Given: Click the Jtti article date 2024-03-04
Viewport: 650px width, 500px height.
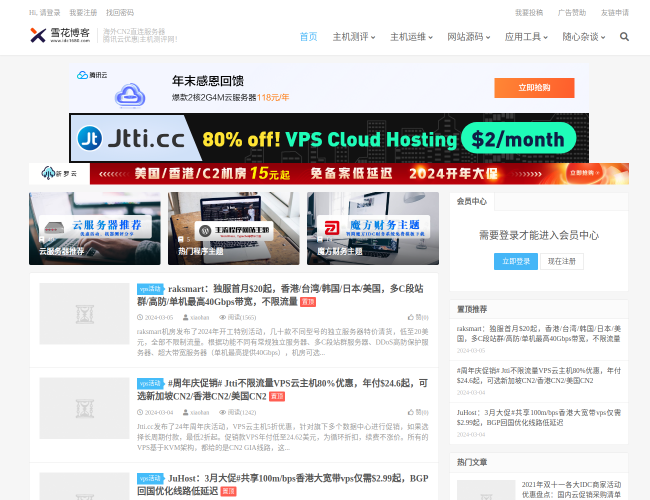Looking at the screenshot, I should [159, 413].
